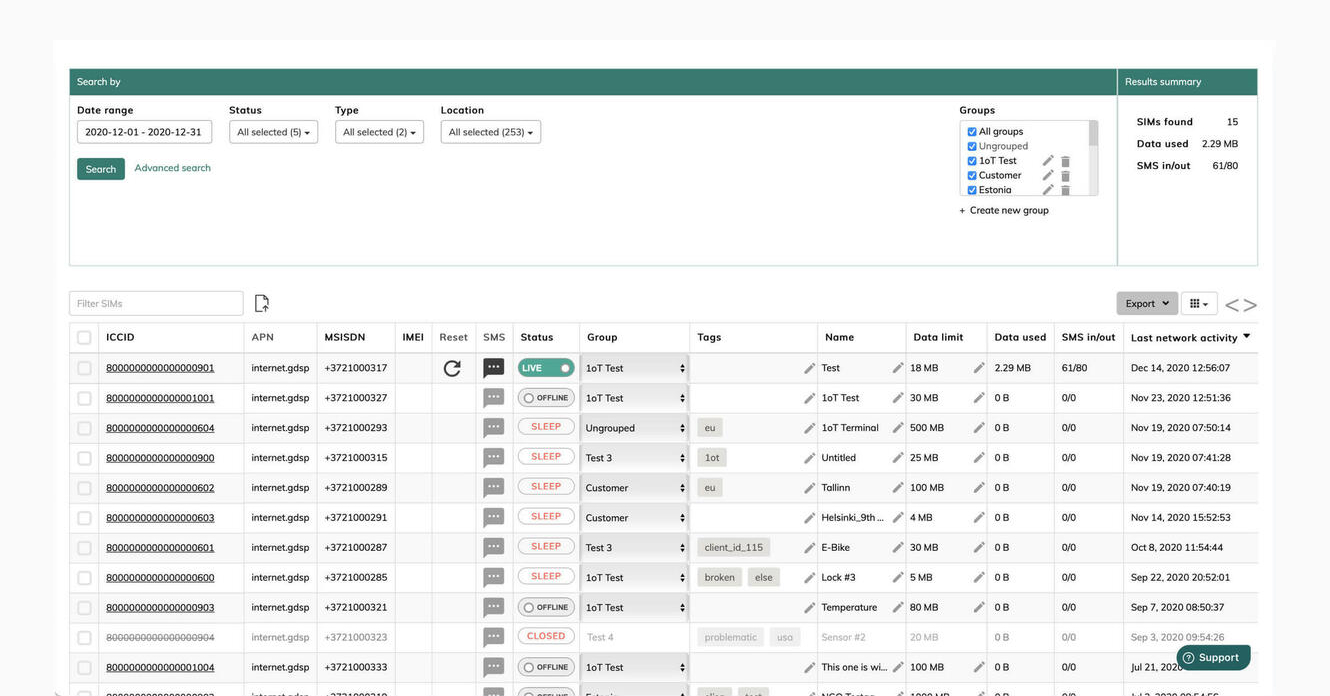Open the Advanced search link
The width and height of the screenshot is (1330, 696).
(172, 168)
